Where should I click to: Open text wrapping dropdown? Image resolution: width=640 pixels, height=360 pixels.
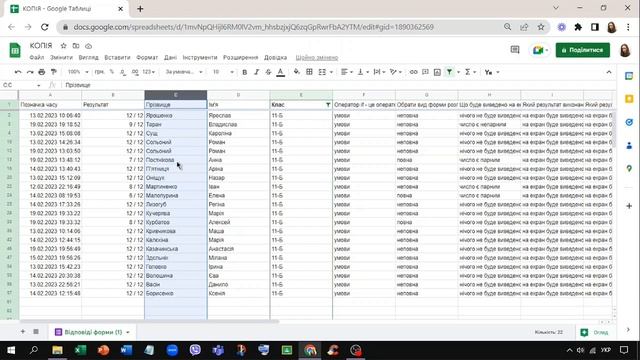pos(379,72)
